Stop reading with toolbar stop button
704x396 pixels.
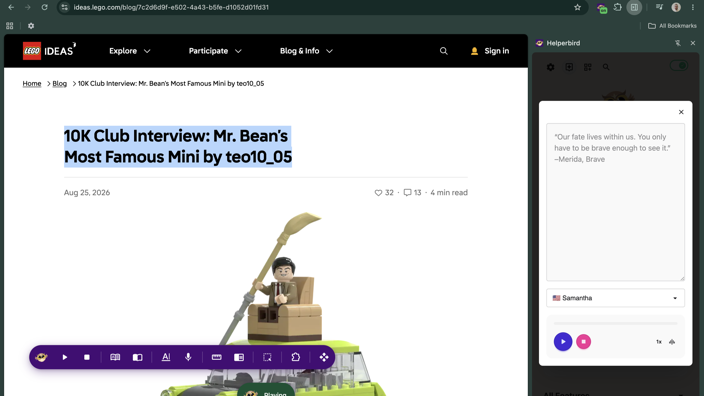click(87, 357)
